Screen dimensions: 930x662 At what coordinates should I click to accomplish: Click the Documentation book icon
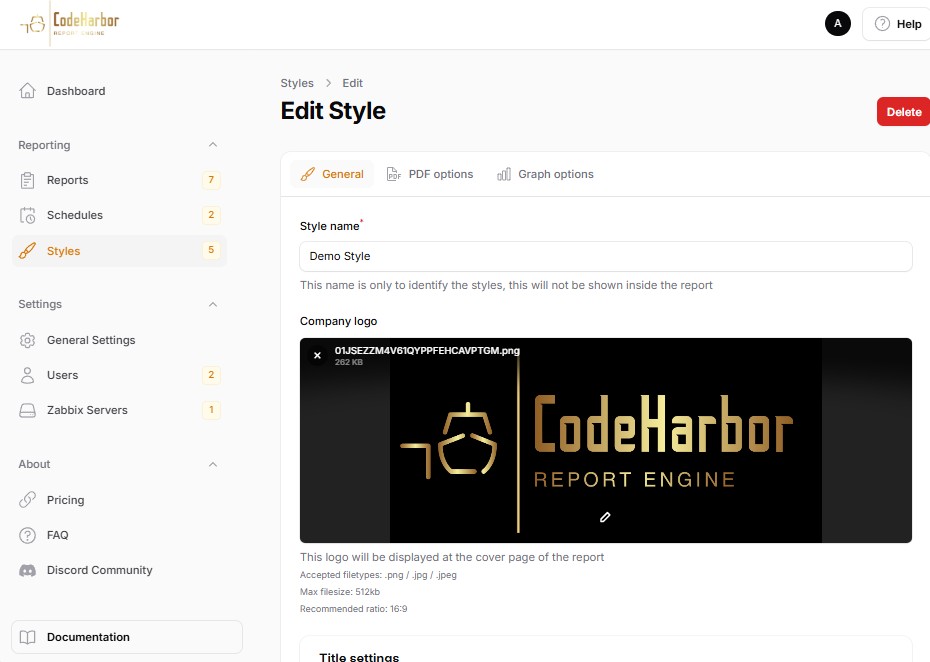pos(27,637)
